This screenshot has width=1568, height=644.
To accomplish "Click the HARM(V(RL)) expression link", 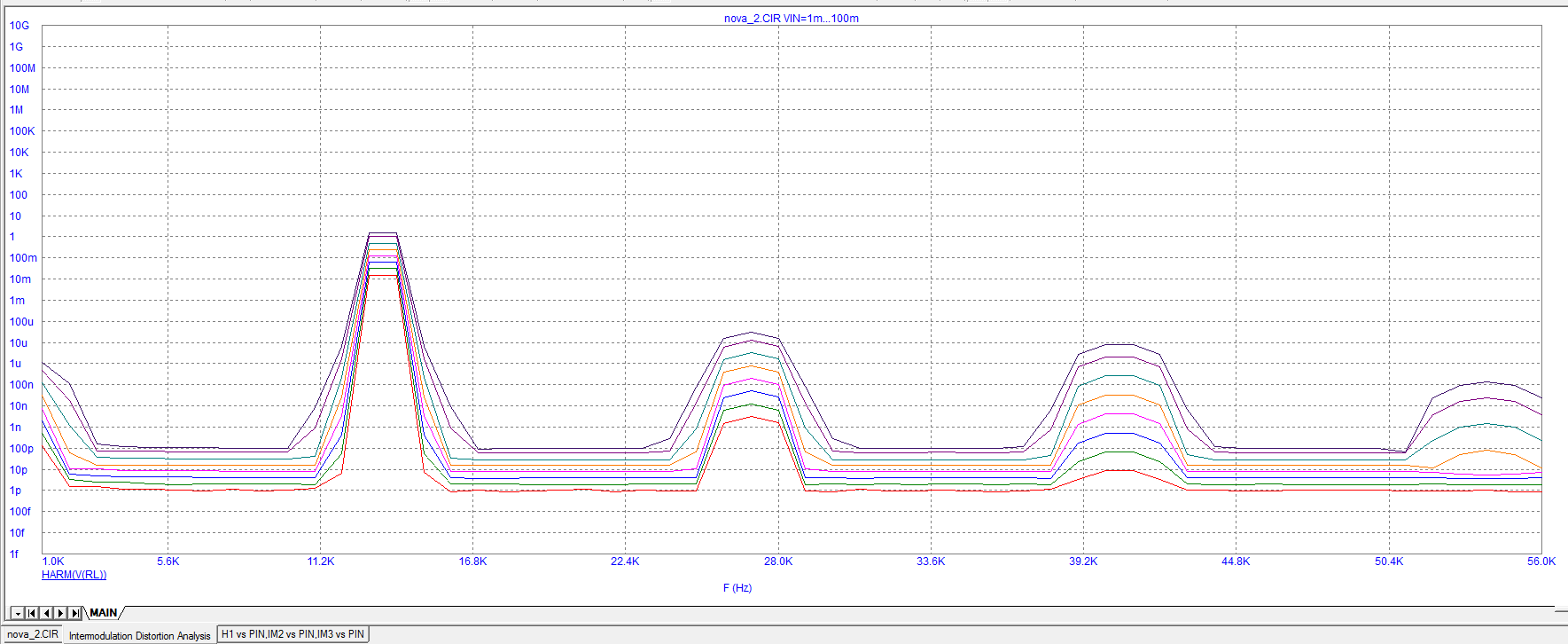I will point(74,575).
